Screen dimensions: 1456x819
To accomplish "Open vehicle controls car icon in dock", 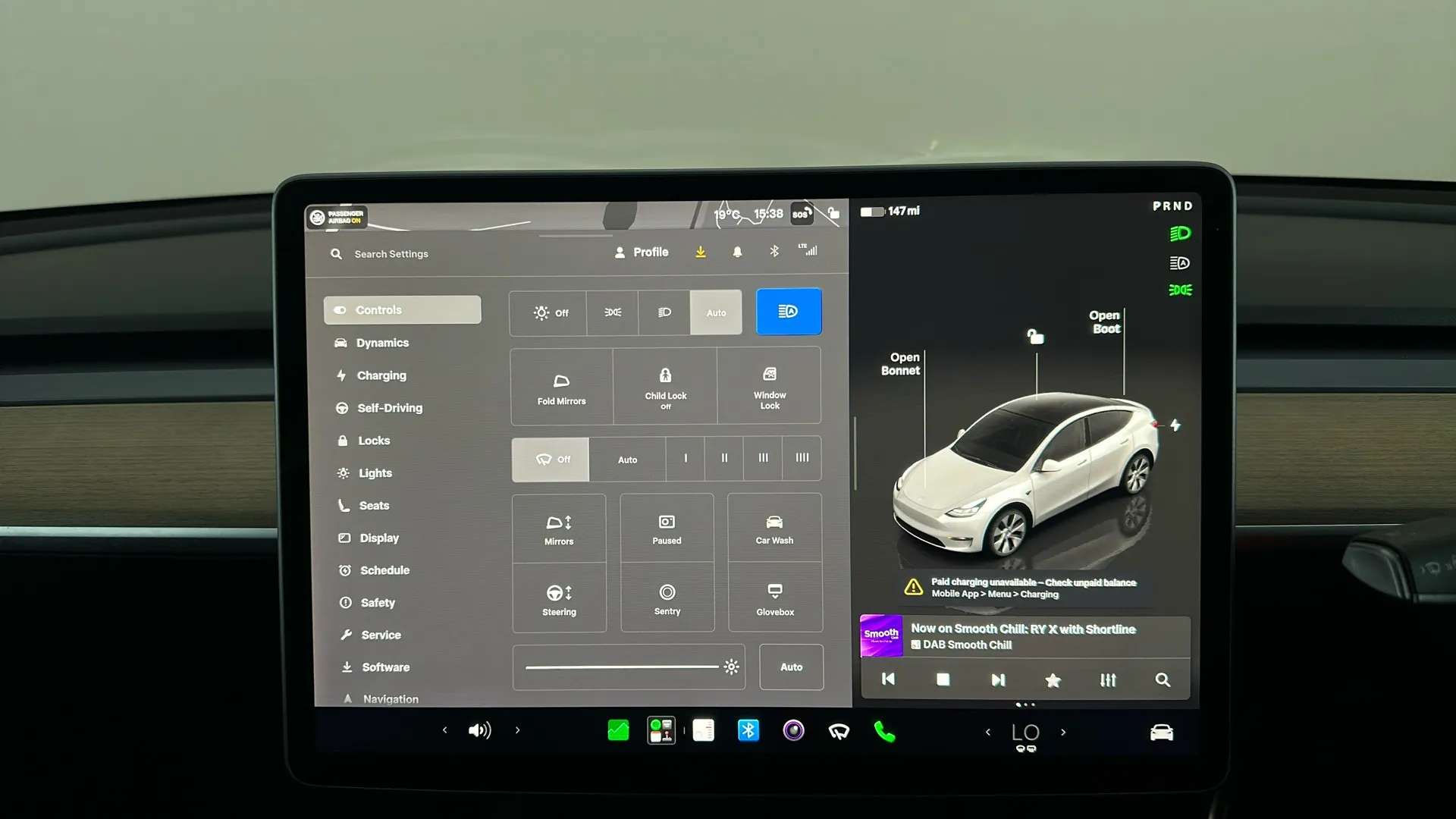I will pos(1161,732).
